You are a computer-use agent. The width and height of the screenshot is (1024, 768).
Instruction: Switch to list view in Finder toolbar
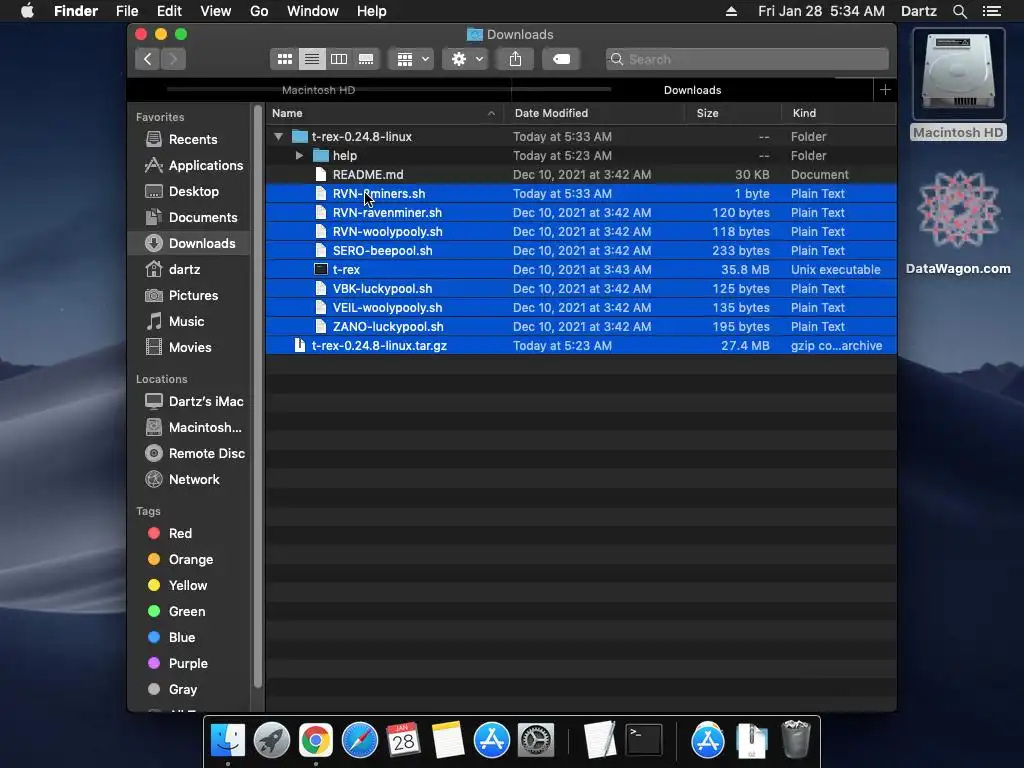point(312,59)
